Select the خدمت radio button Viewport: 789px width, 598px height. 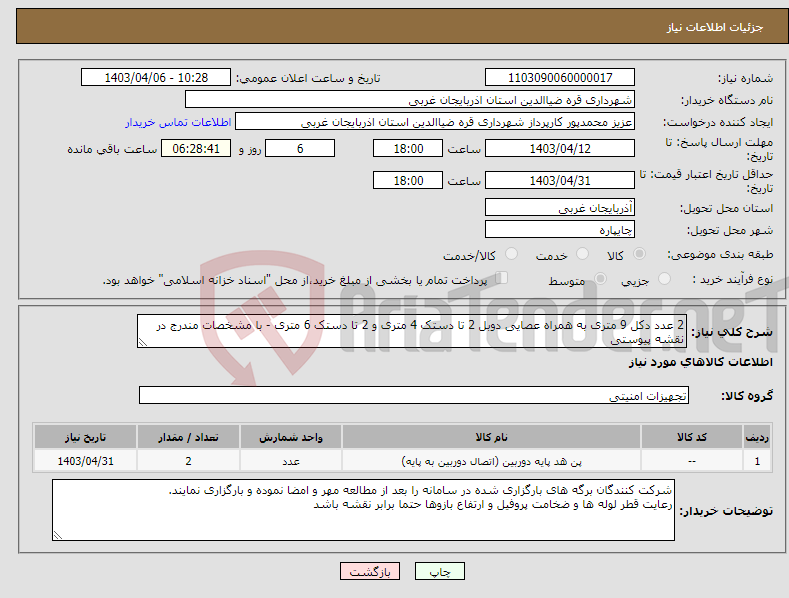coord(582,254)
